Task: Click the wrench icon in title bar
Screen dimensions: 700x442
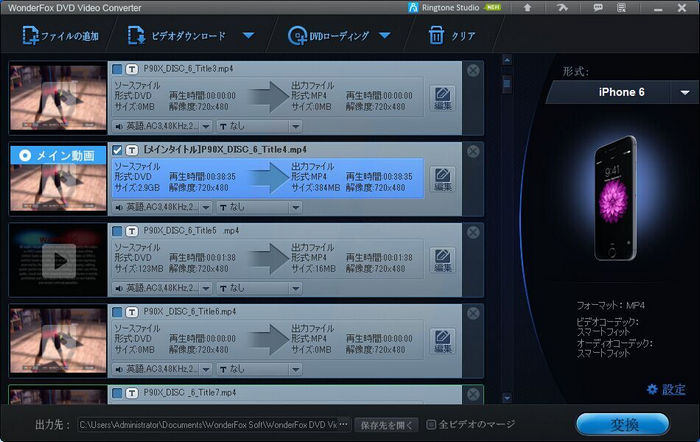Action: pos(562,8)
